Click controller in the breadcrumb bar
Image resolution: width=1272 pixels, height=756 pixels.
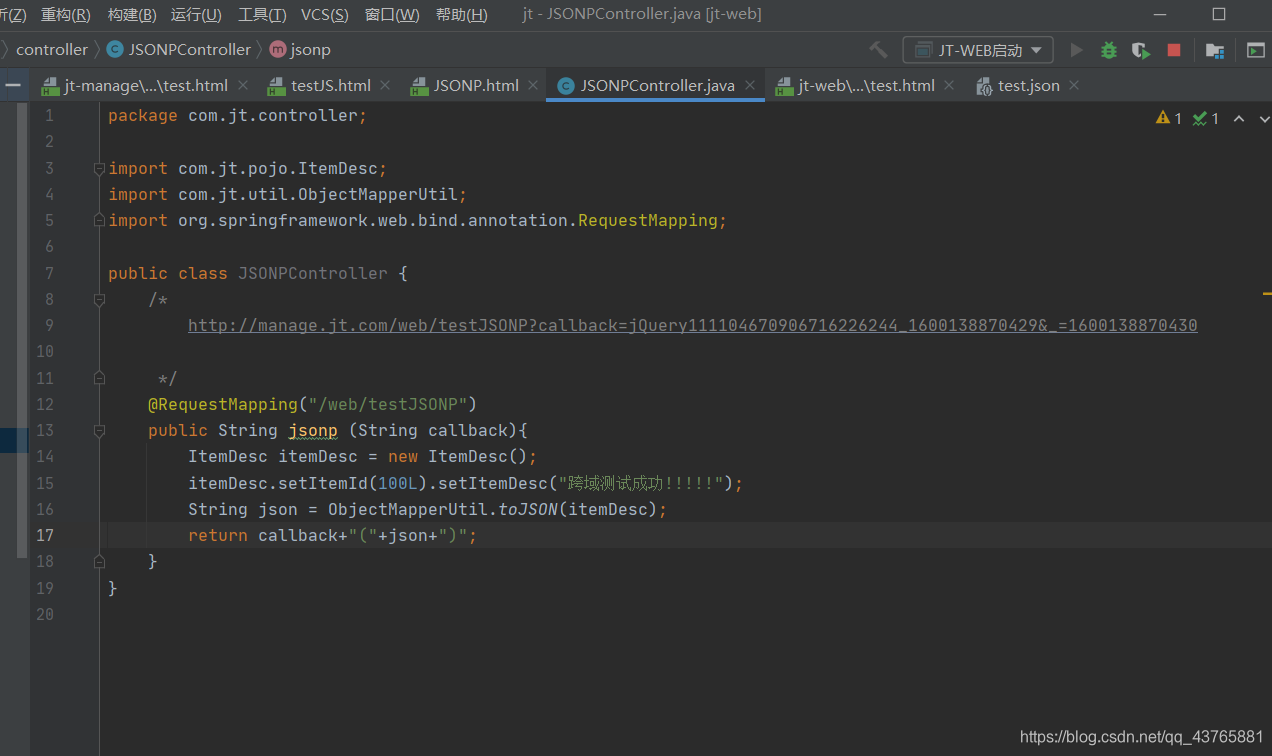(52, 49)
